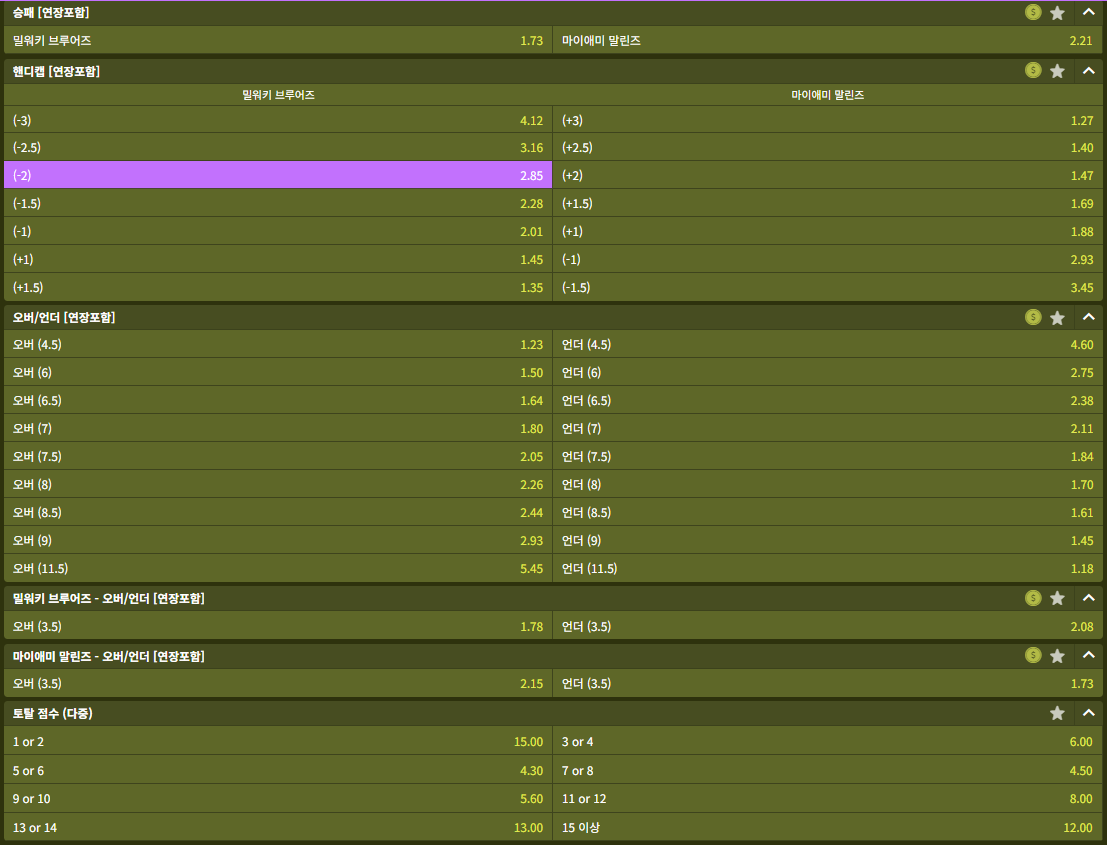Pick 언더 (8.5) at 1.61
This screenshot has width=1107, height=845.
click(827, 513)
